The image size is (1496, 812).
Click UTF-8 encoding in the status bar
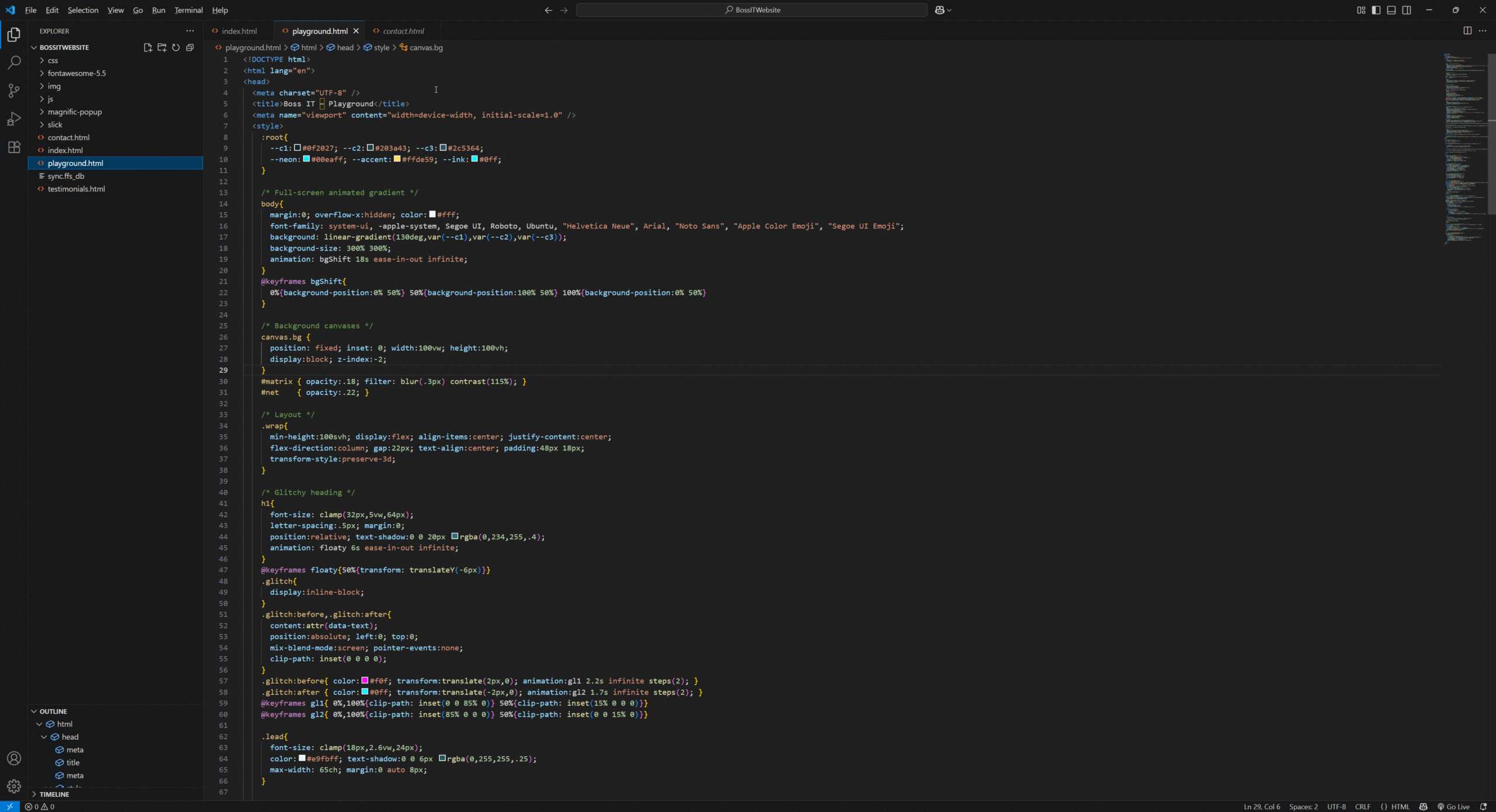(1336, 807)
